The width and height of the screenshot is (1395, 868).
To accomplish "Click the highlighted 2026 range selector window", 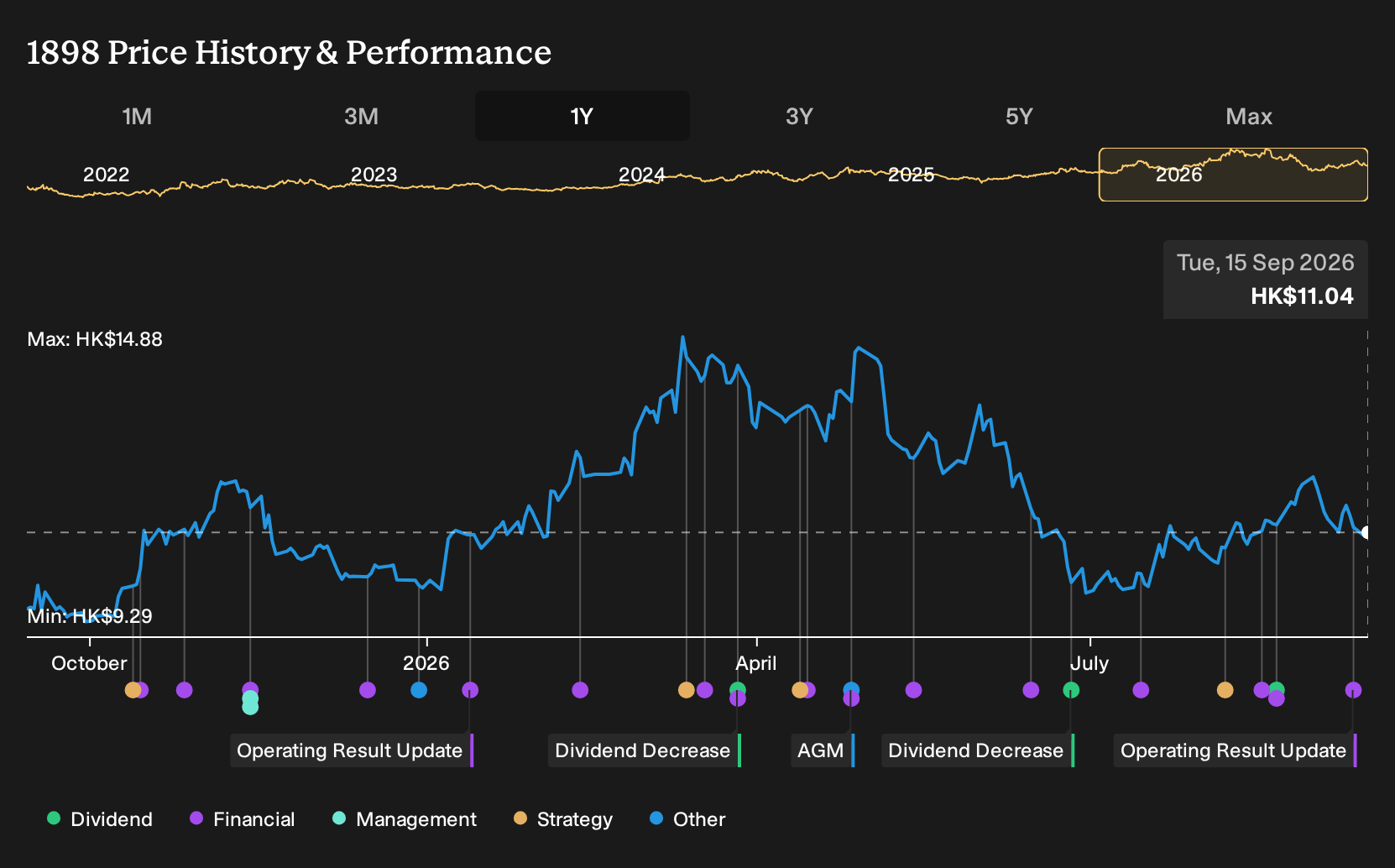I will (1233, 175).
